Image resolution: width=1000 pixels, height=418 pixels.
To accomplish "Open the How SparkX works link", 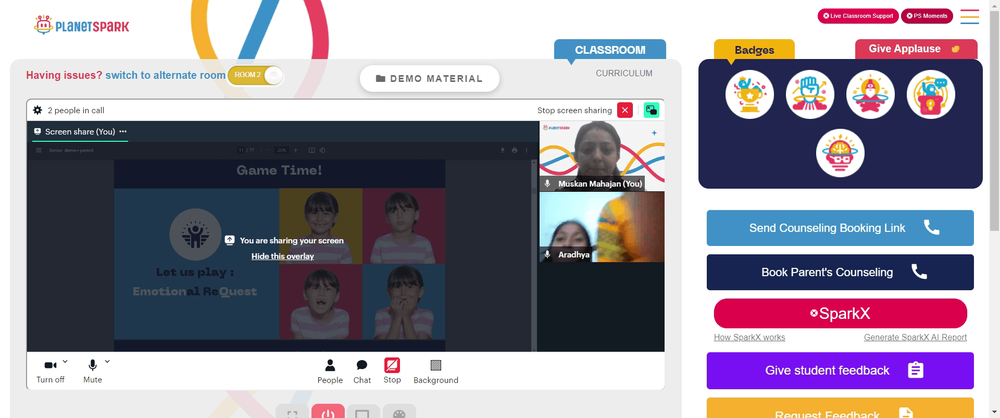I will click(749, 338).
